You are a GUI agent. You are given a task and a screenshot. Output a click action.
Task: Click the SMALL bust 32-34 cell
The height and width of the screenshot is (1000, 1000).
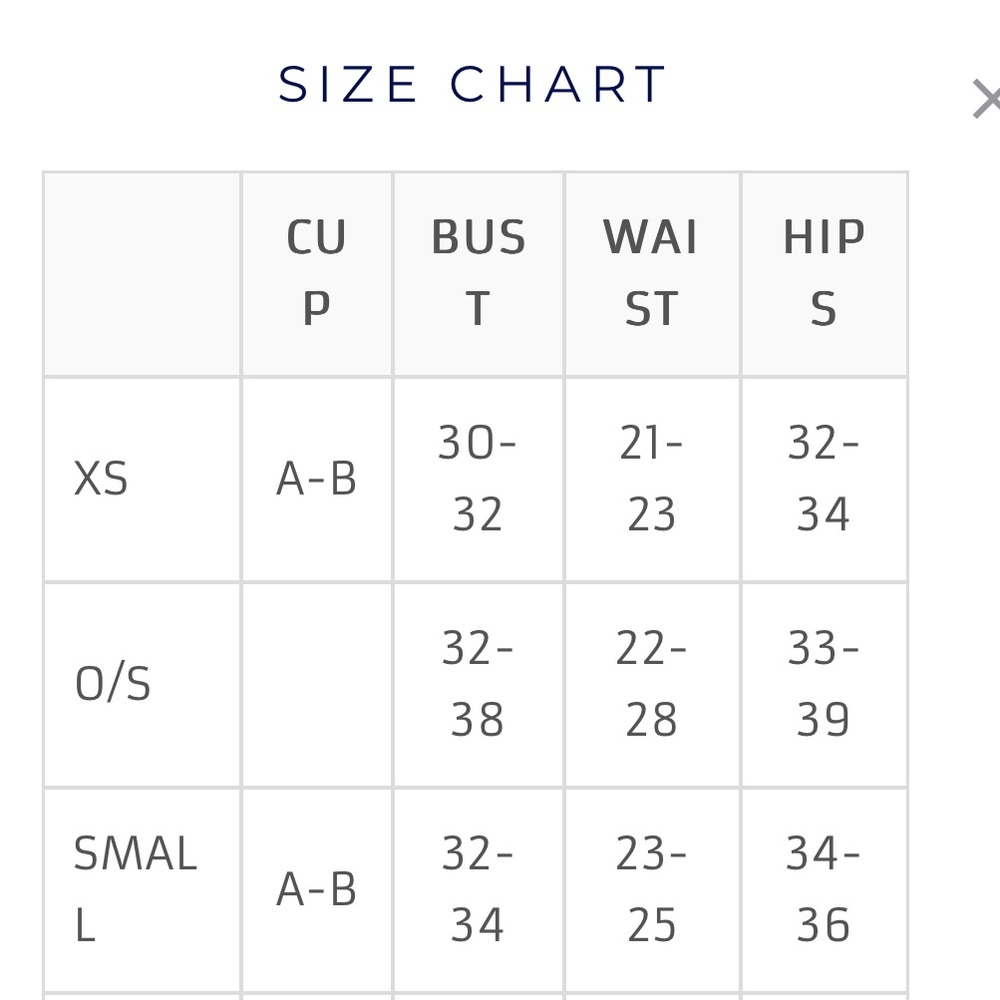pyautogui.click(x=478, y=889)
